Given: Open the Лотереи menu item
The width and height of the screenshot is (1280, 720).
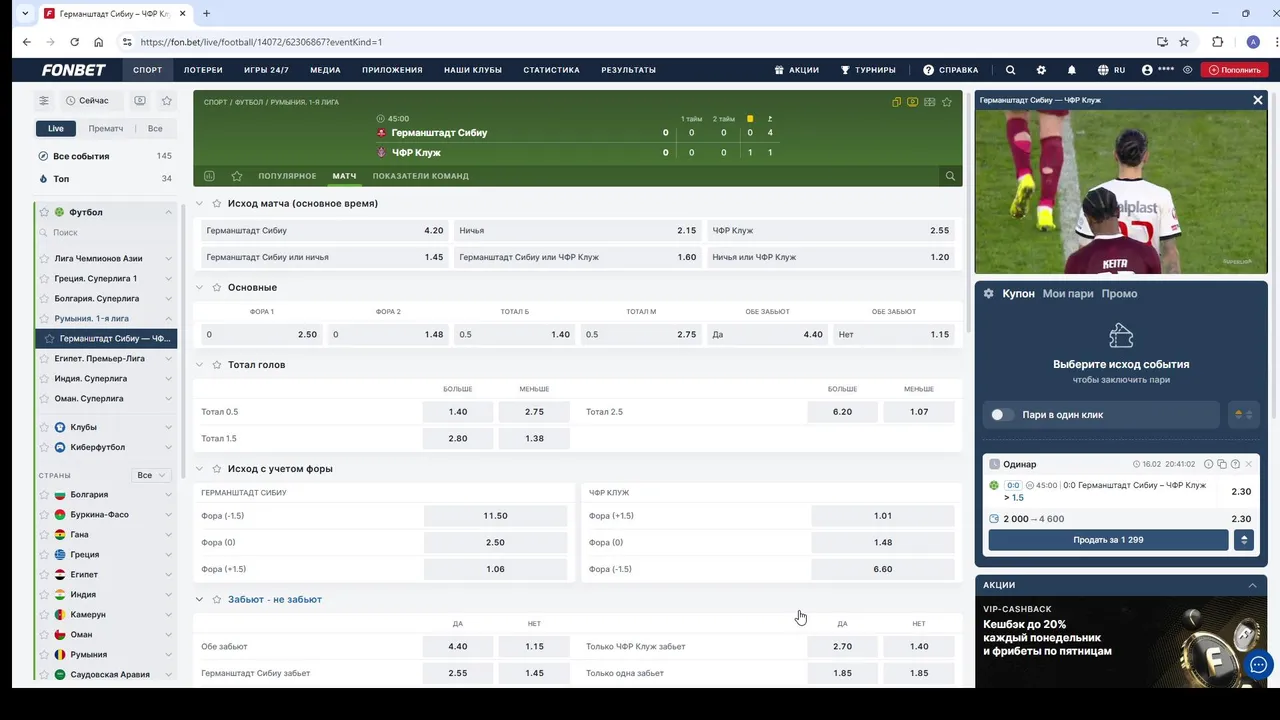Looking at the screenshot, I should pyautogui.click(x=203, y=70).
